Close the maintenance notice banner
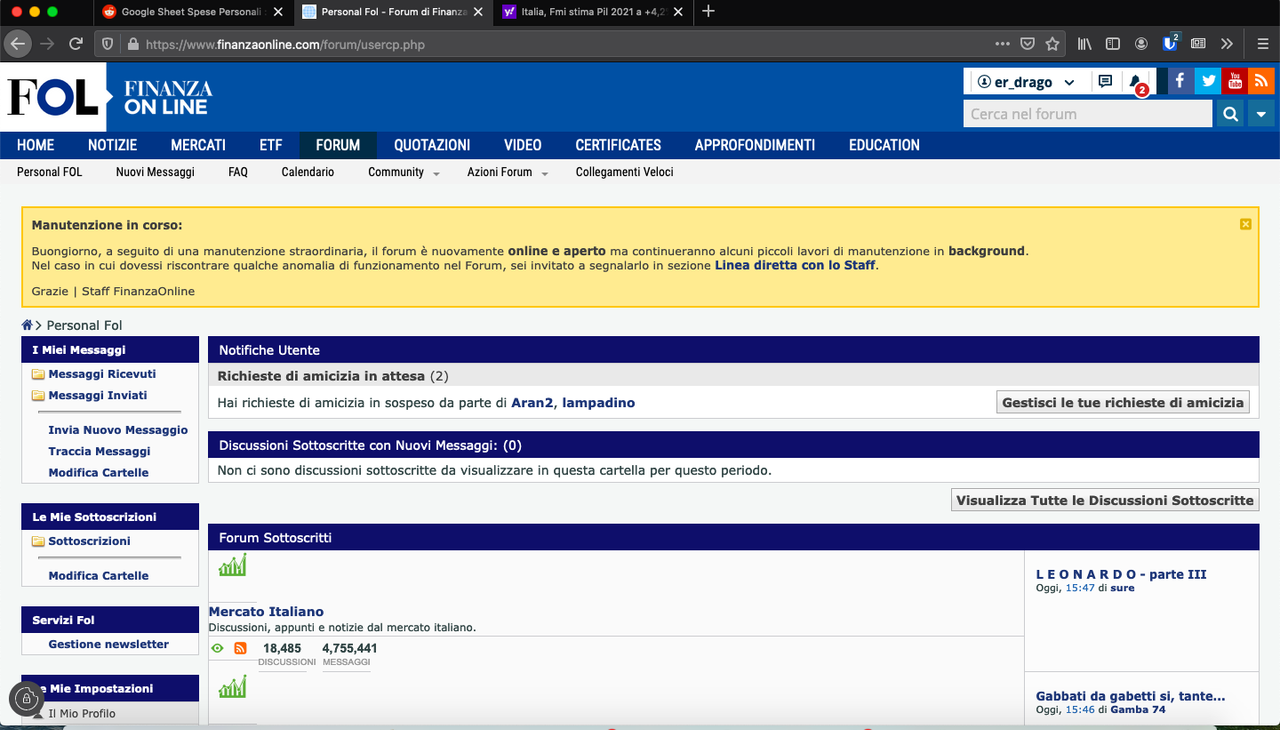 [1245, 224]
